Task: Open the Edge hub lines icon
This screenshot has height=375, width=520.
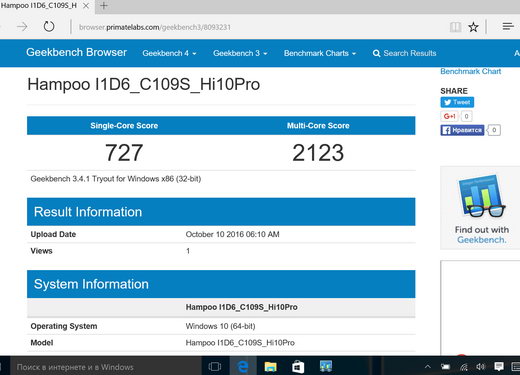Action: (x=508, y=26)
